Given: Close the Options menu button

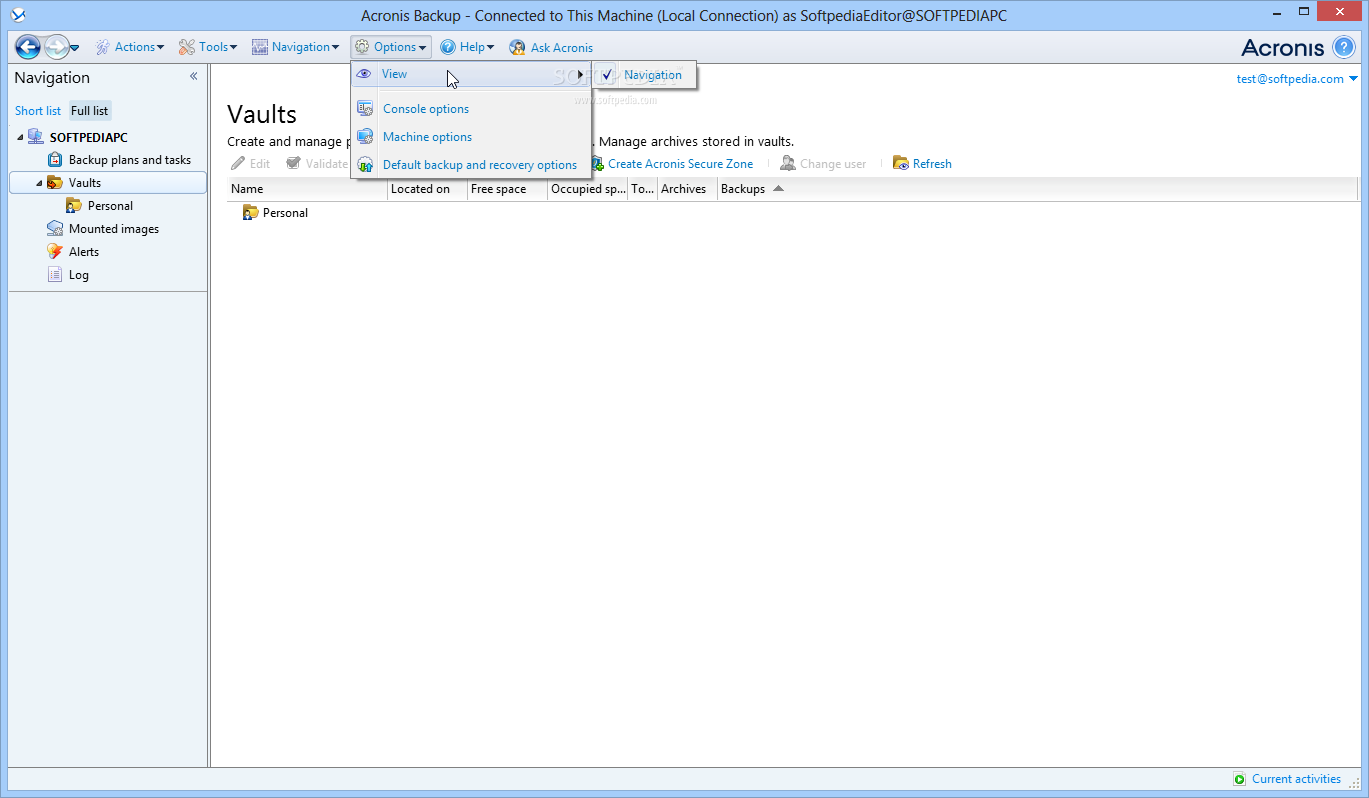Looking at the screenshot, I should click(391, 47).
